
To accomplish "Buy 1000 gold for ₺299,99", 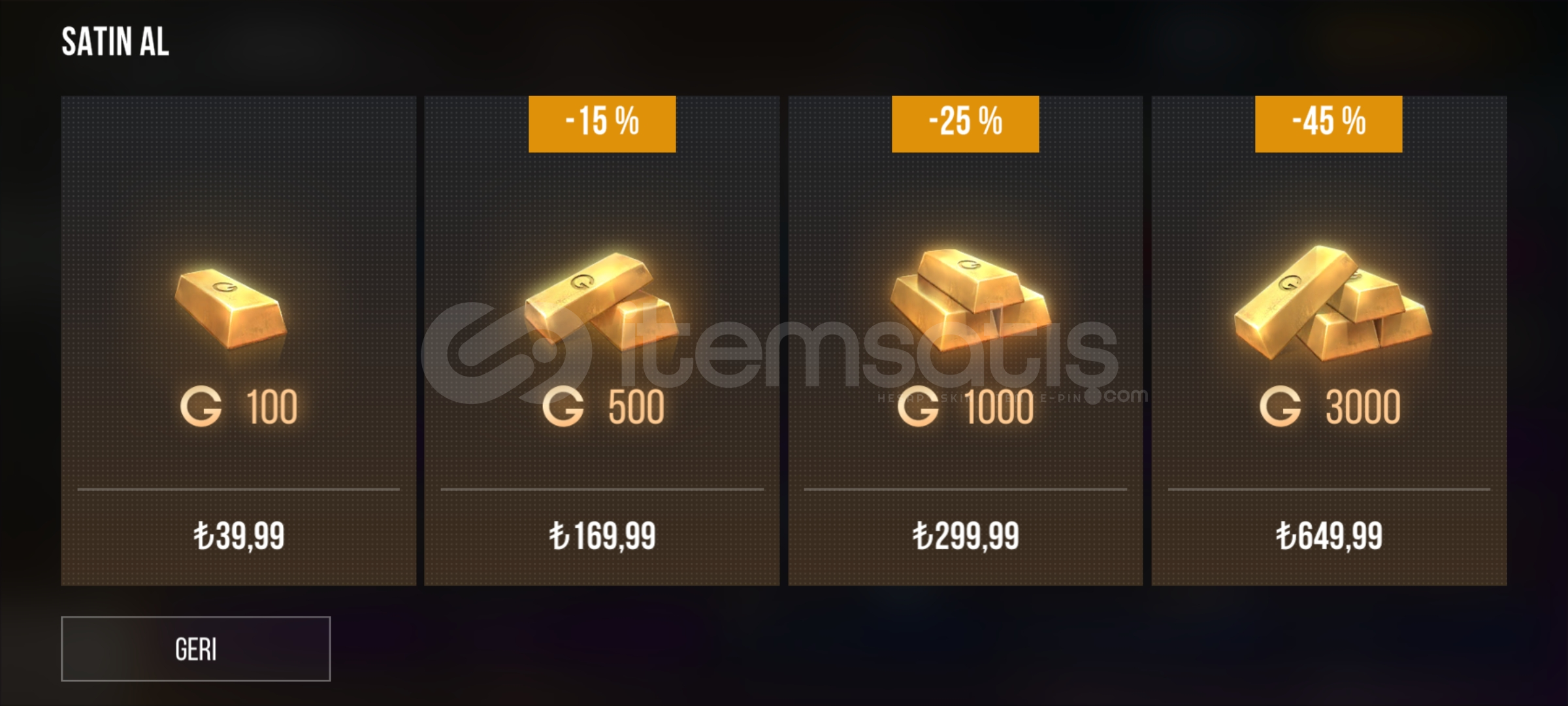I will click(x=966, y=537).
